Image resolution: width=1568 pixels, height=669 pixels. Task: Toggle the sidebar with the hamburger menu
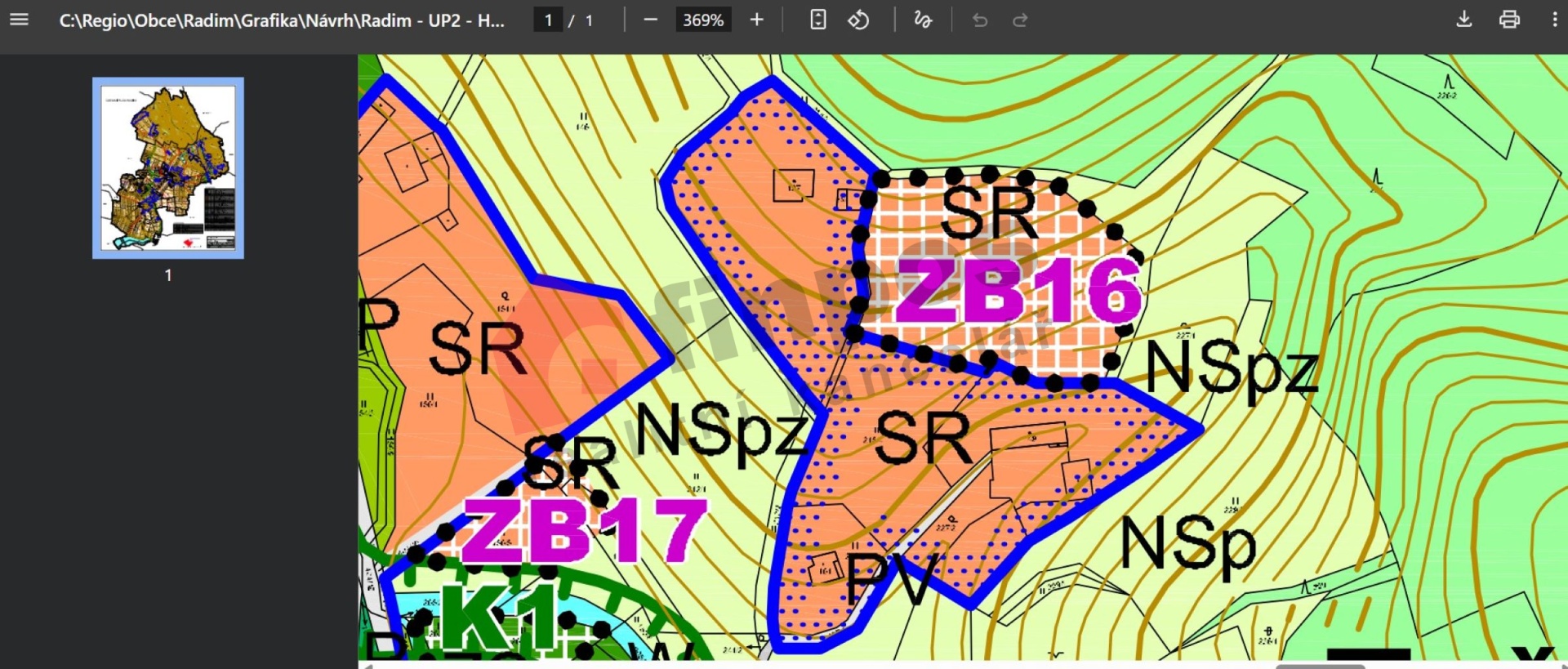pyautogui.click(x=19, y=20)
